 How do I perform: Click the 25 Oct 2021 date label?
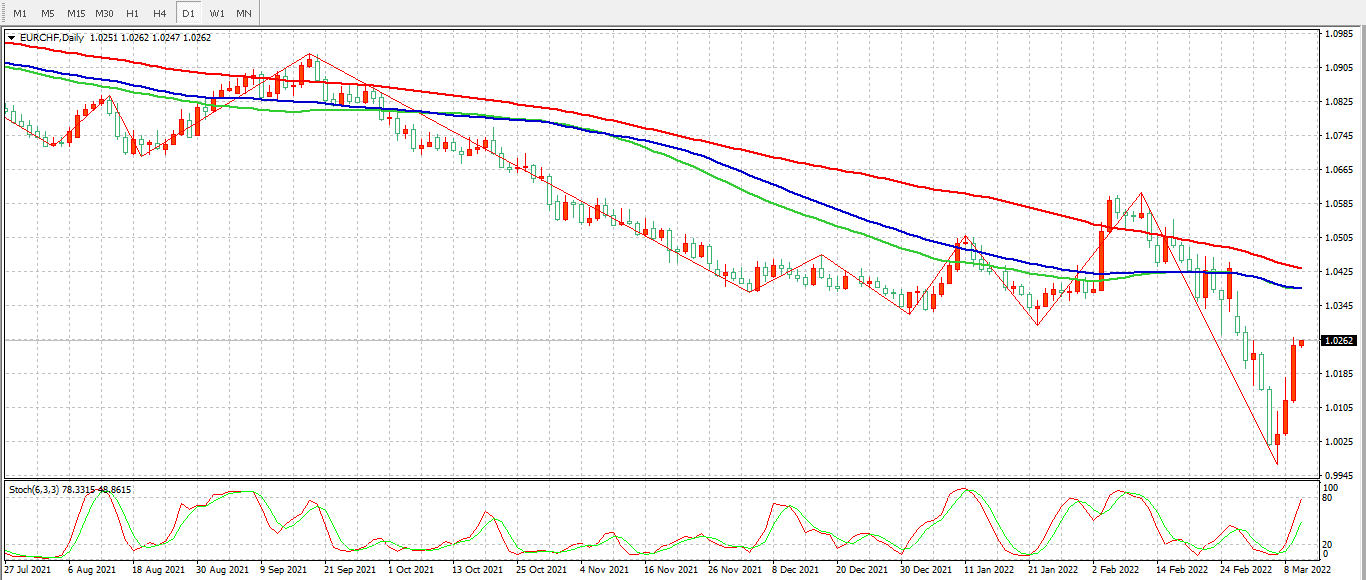(540, 569)
